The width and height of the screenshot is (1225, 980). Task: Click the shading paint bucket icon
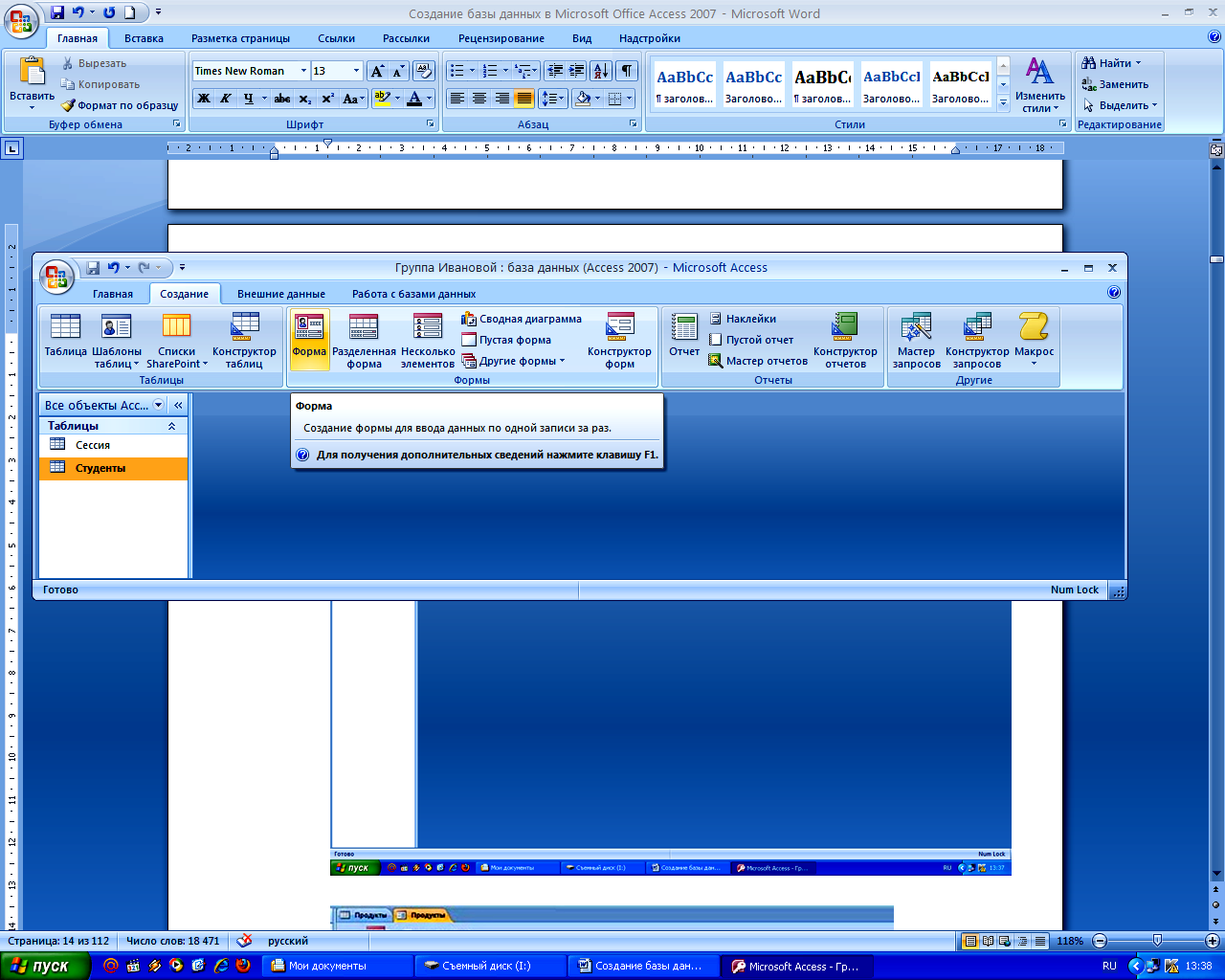[582, 98]
